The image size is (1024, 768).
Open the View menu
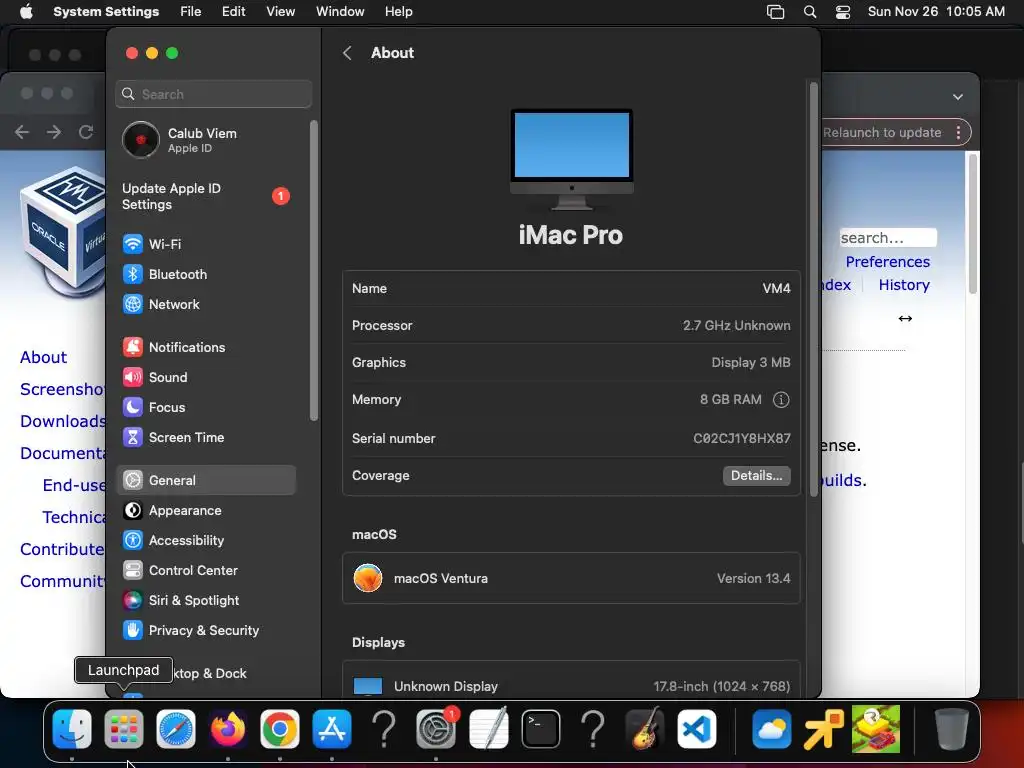pyautogui.click(x=280, y=12)
